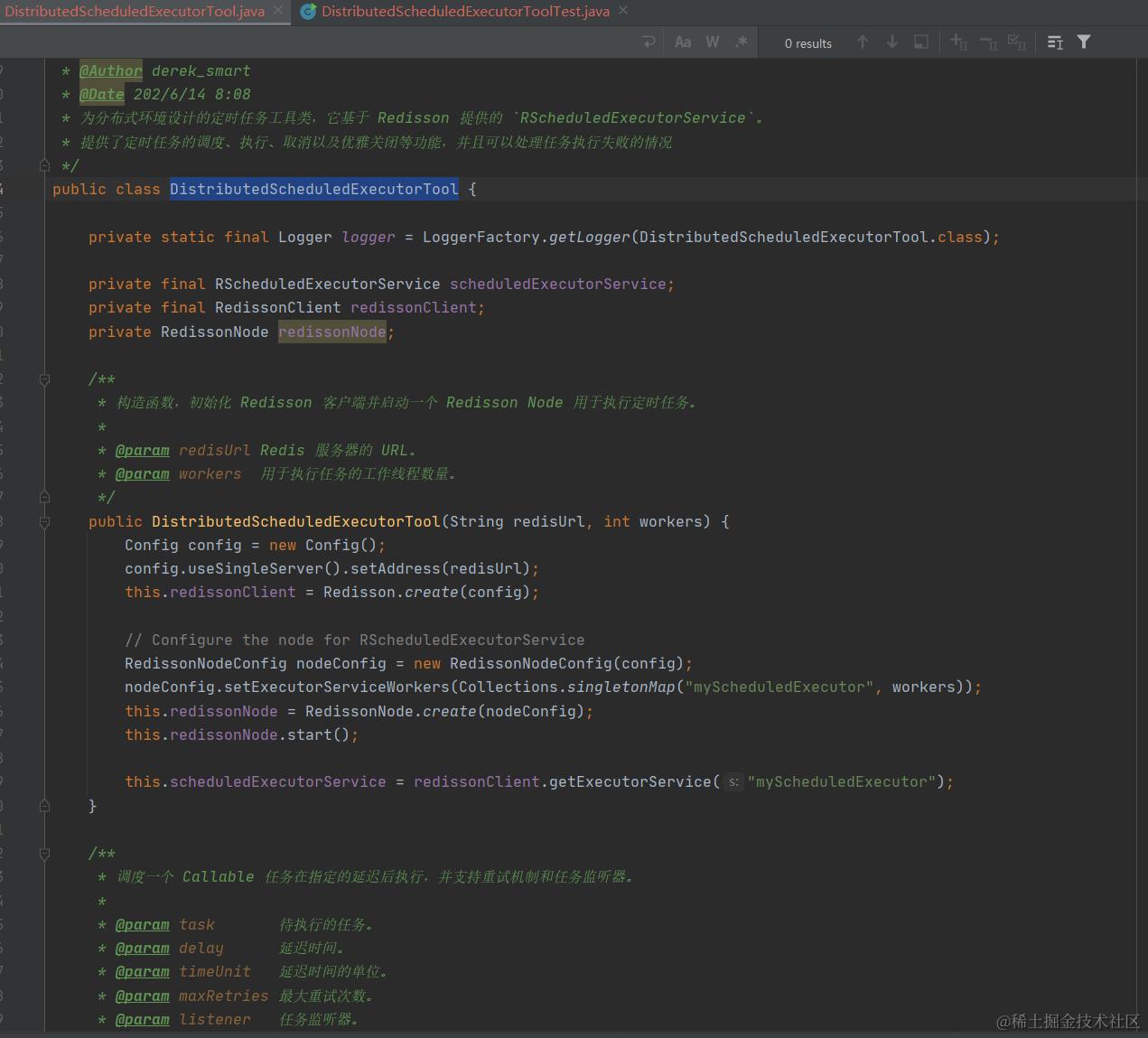1148x1038 pixels.
Task: Collapse the Callable task Javadoc block
Action: [44, 854]
